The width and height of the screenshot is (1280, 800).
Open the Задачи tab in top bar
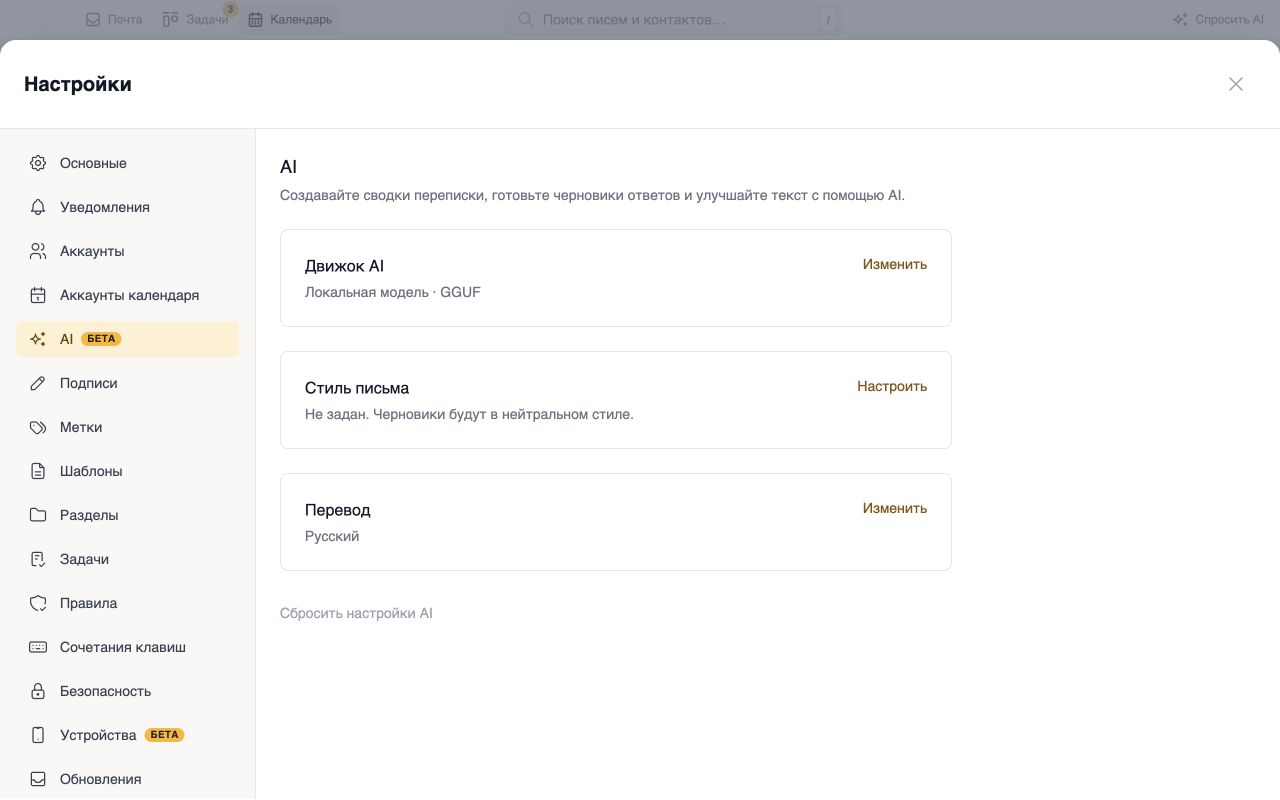(196, 19)
